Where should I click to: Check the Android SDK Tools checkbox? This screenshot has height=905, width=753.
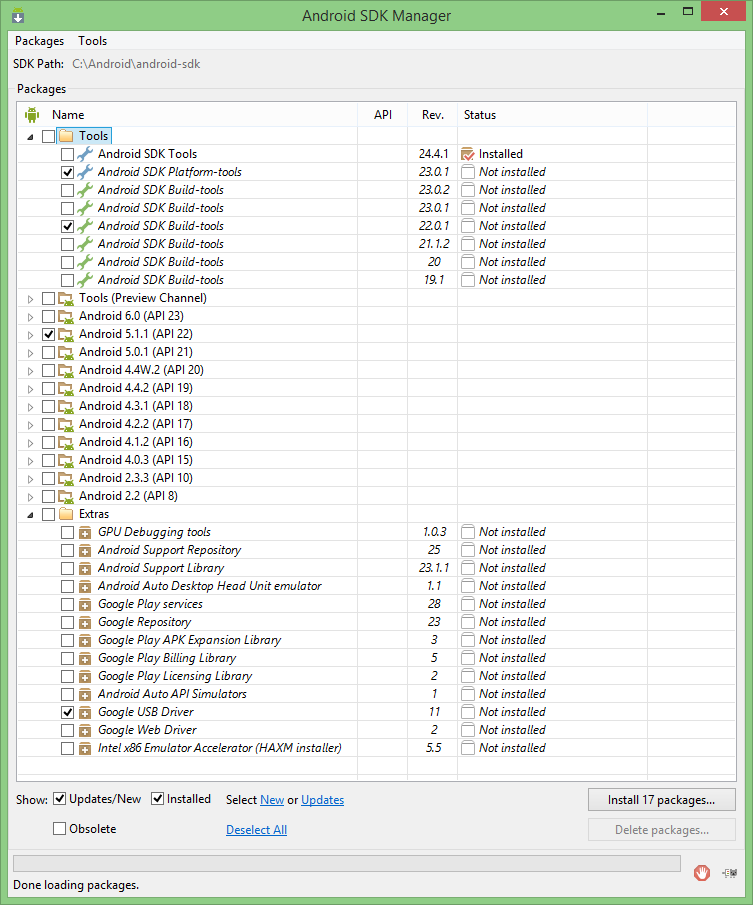(x=68, y=154)
